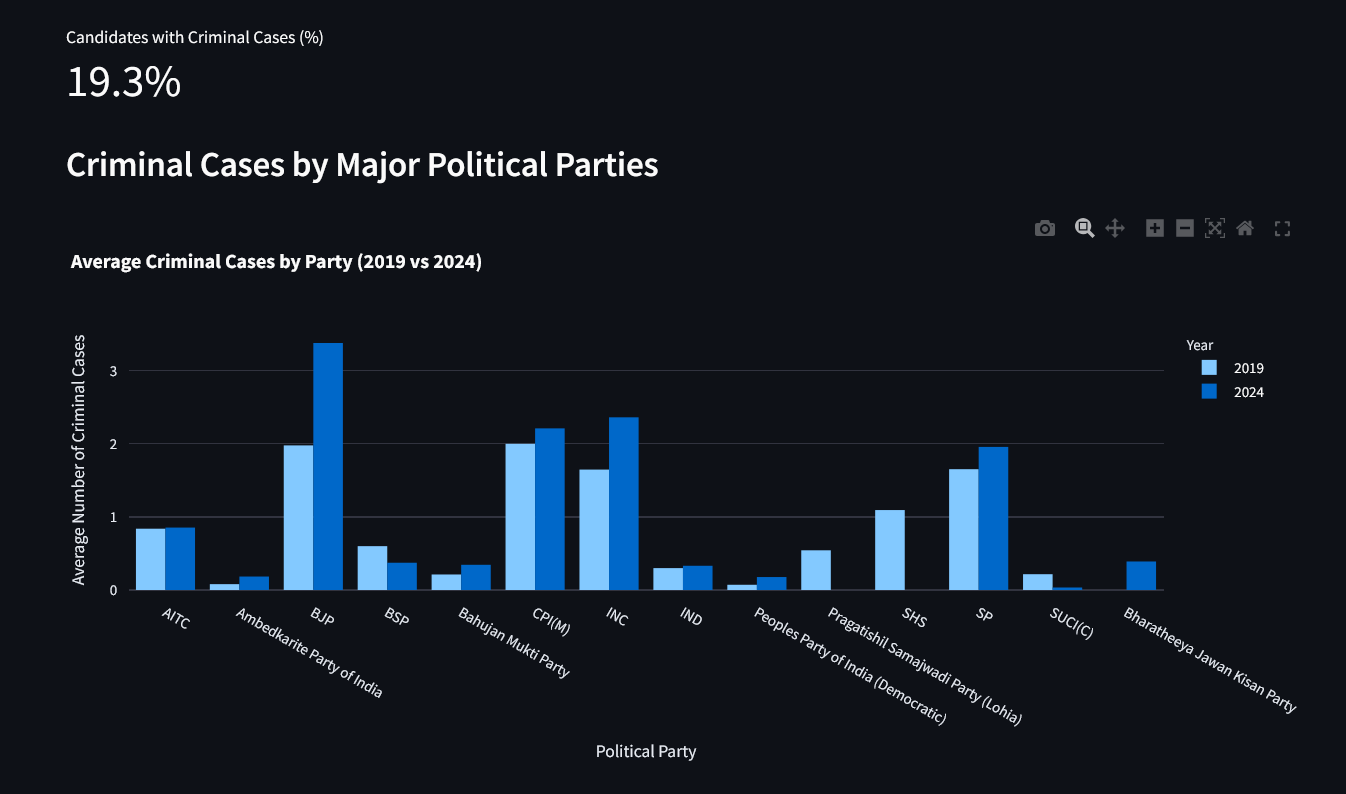1346x794 pixels.
Task: Click the 2024 legend color swatch
Action: coord(1209,393)
